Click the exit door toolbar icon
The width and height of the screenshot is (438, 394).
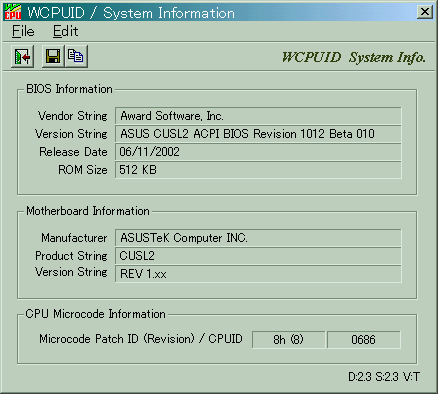(22, 57)
